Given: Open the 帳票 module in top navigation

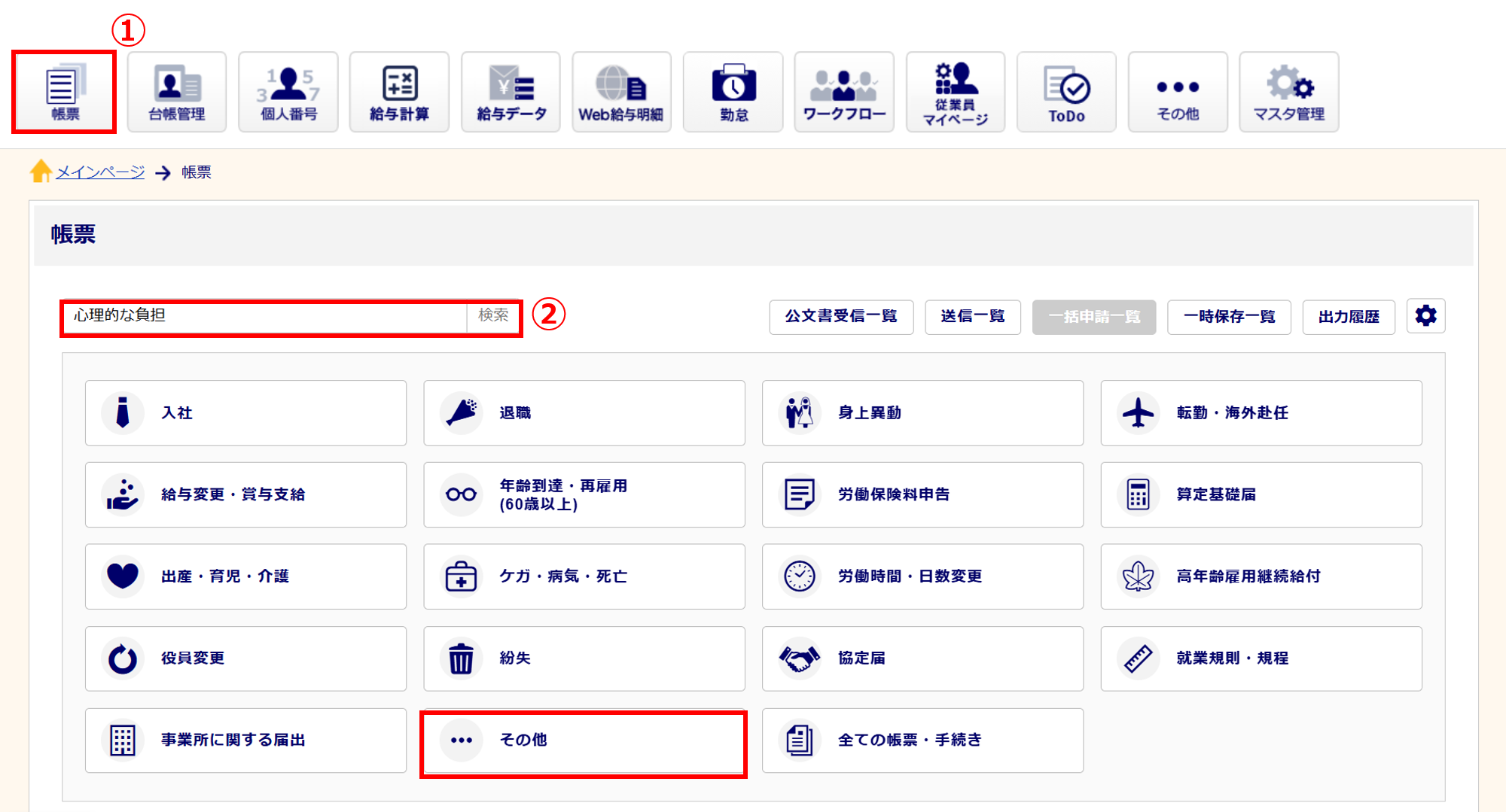Looking at the screenshot, I should click(64, 92).
